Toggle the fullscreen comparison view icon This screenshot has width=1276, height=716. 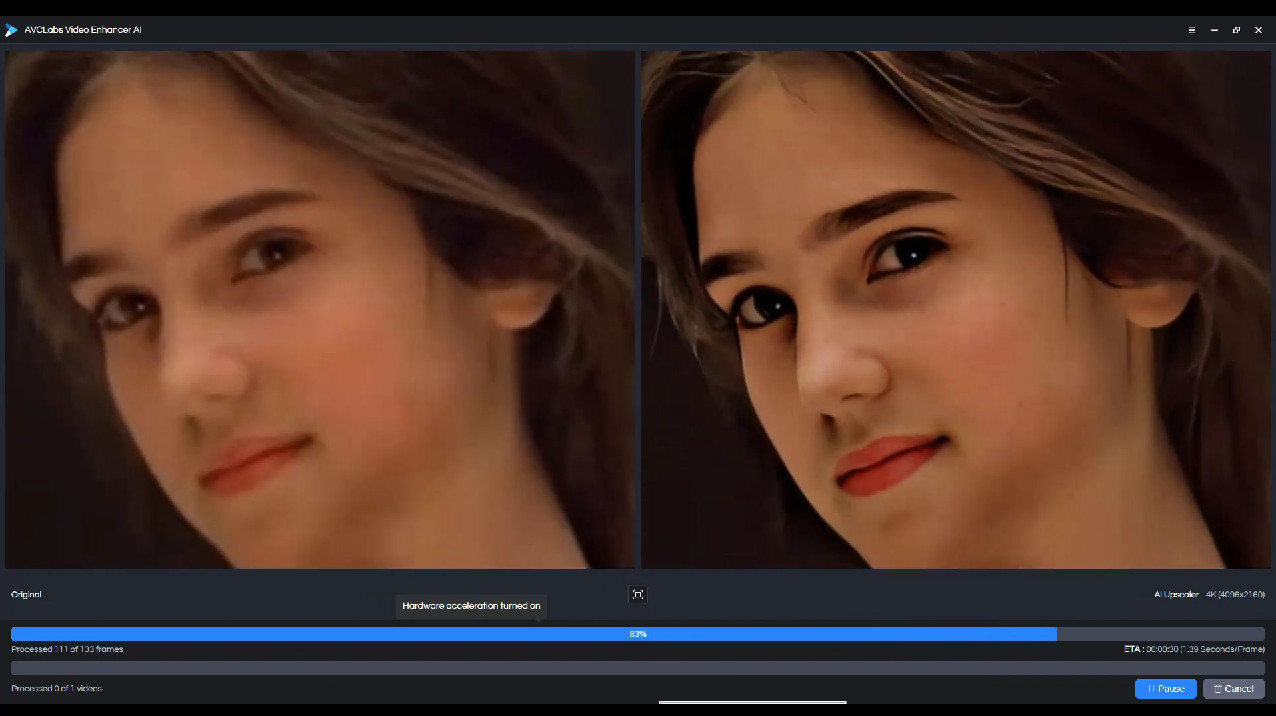[x=637, y=594]
